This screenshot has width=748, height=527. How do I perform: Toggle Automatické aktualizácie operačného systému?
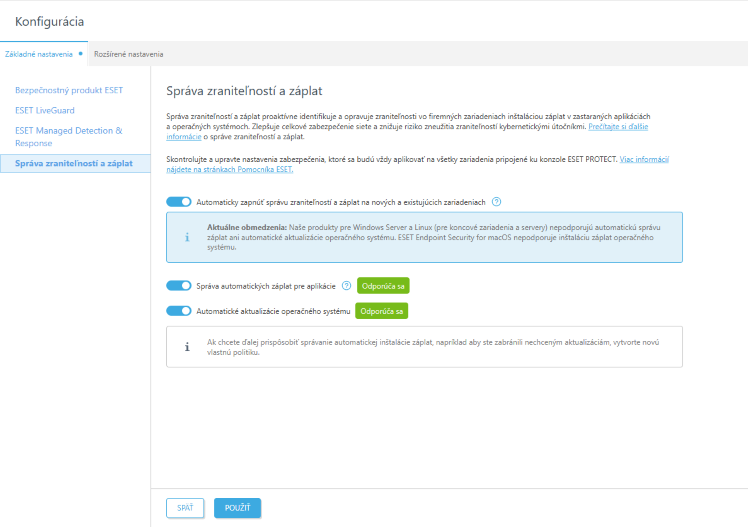(178, 311)
